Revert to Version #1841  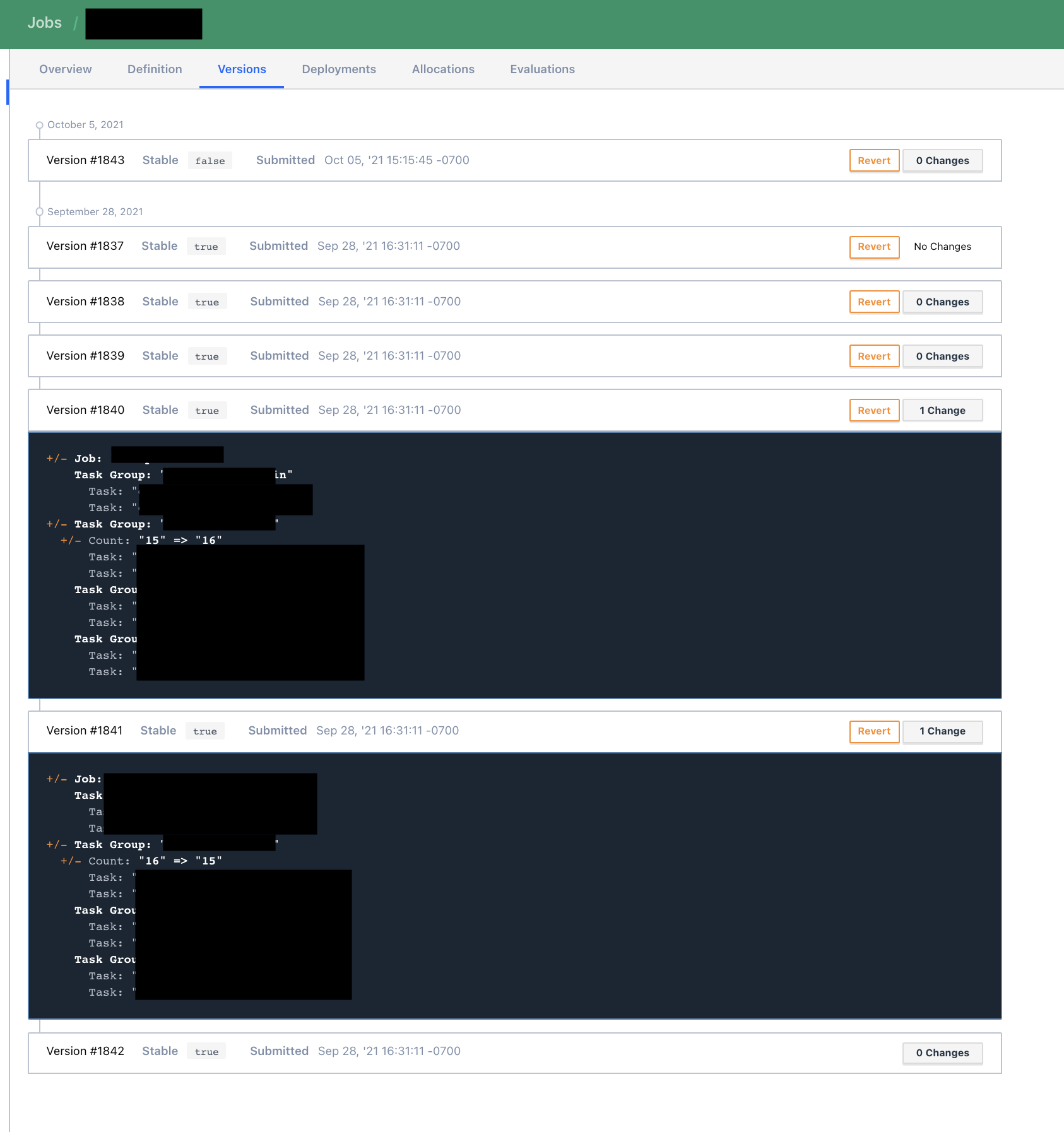(x=874, y=731)
